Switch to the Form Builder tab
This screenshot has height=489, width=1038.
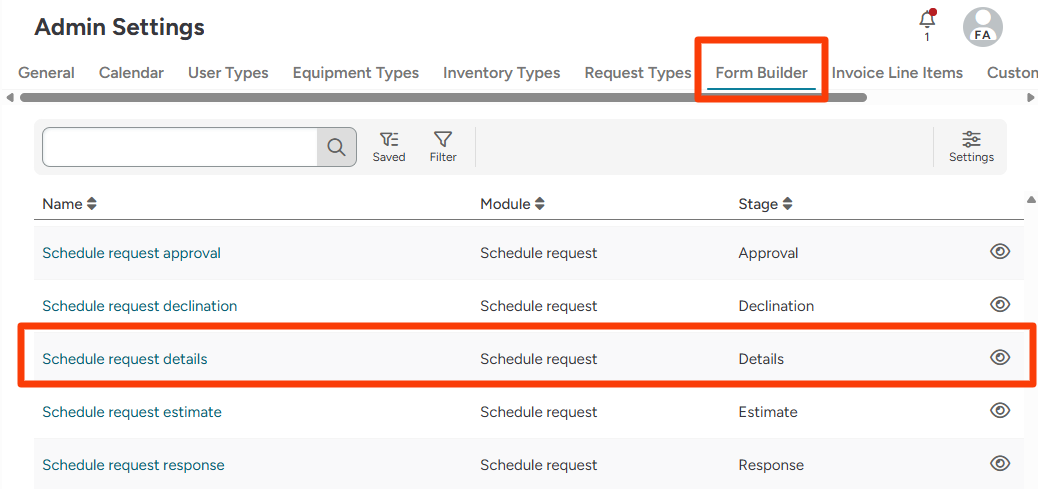[x=761, y=73]
